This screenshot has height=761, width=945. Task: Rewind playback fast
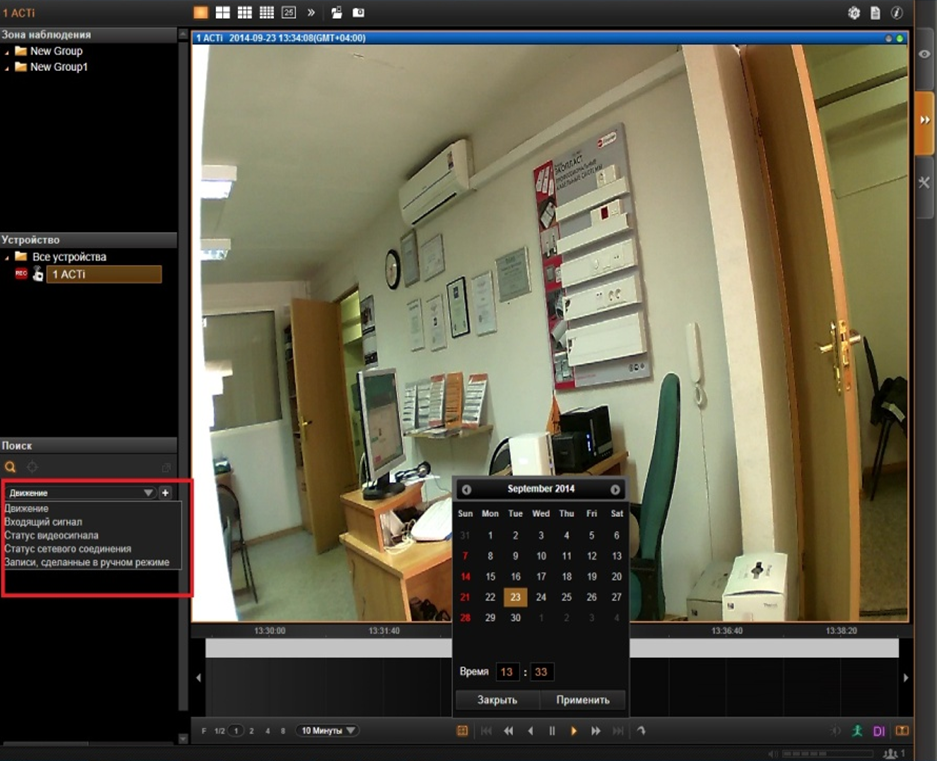coord(509,731)
